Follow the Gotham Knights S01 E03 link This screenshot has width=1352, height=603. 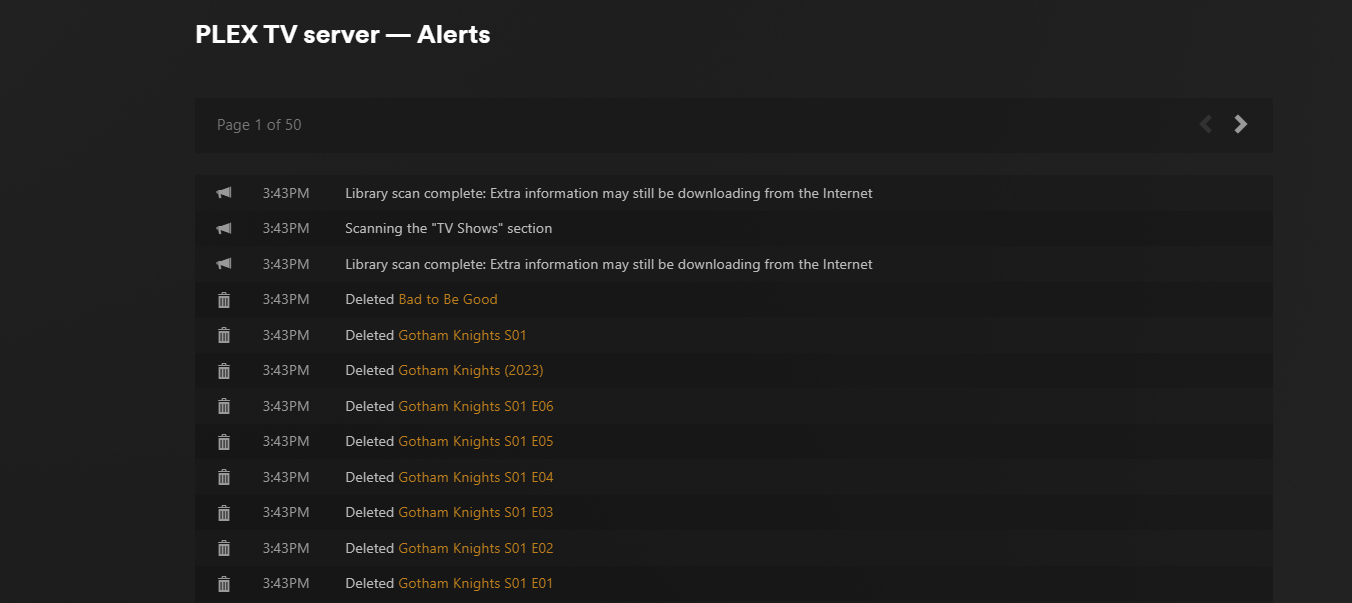[476, 512]
